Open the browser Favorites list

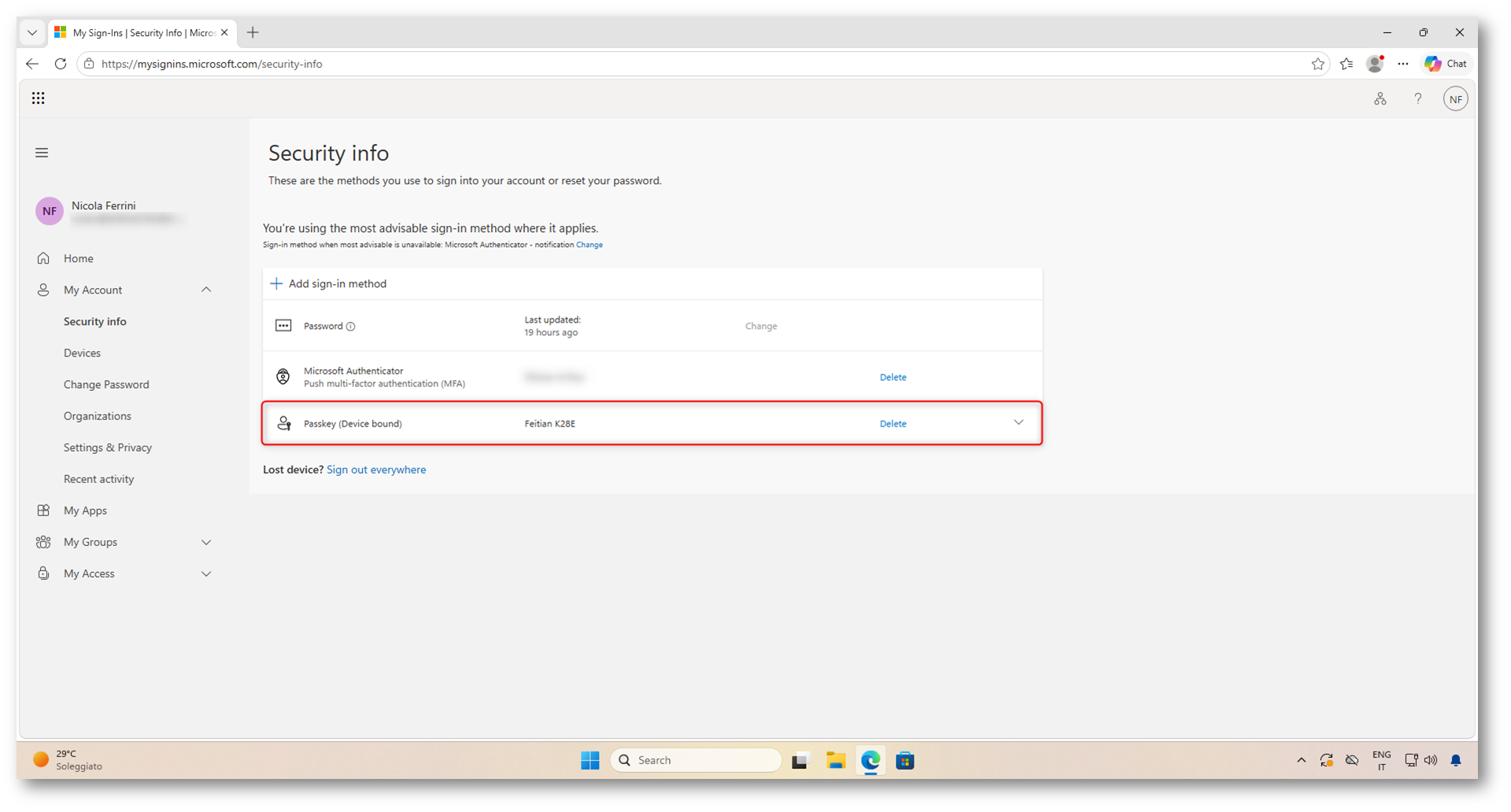coord(1347,64)
